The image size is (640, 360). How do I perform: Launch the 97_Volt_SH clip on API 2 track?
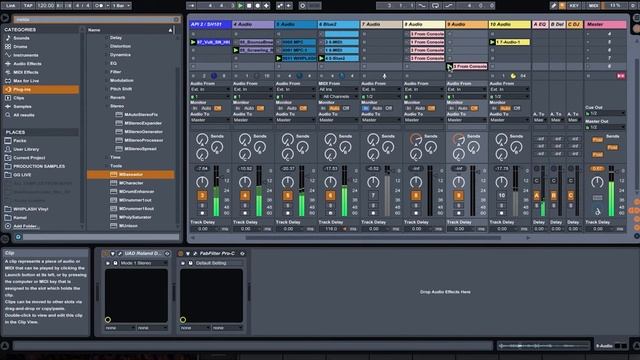click(x=193, y=42)
